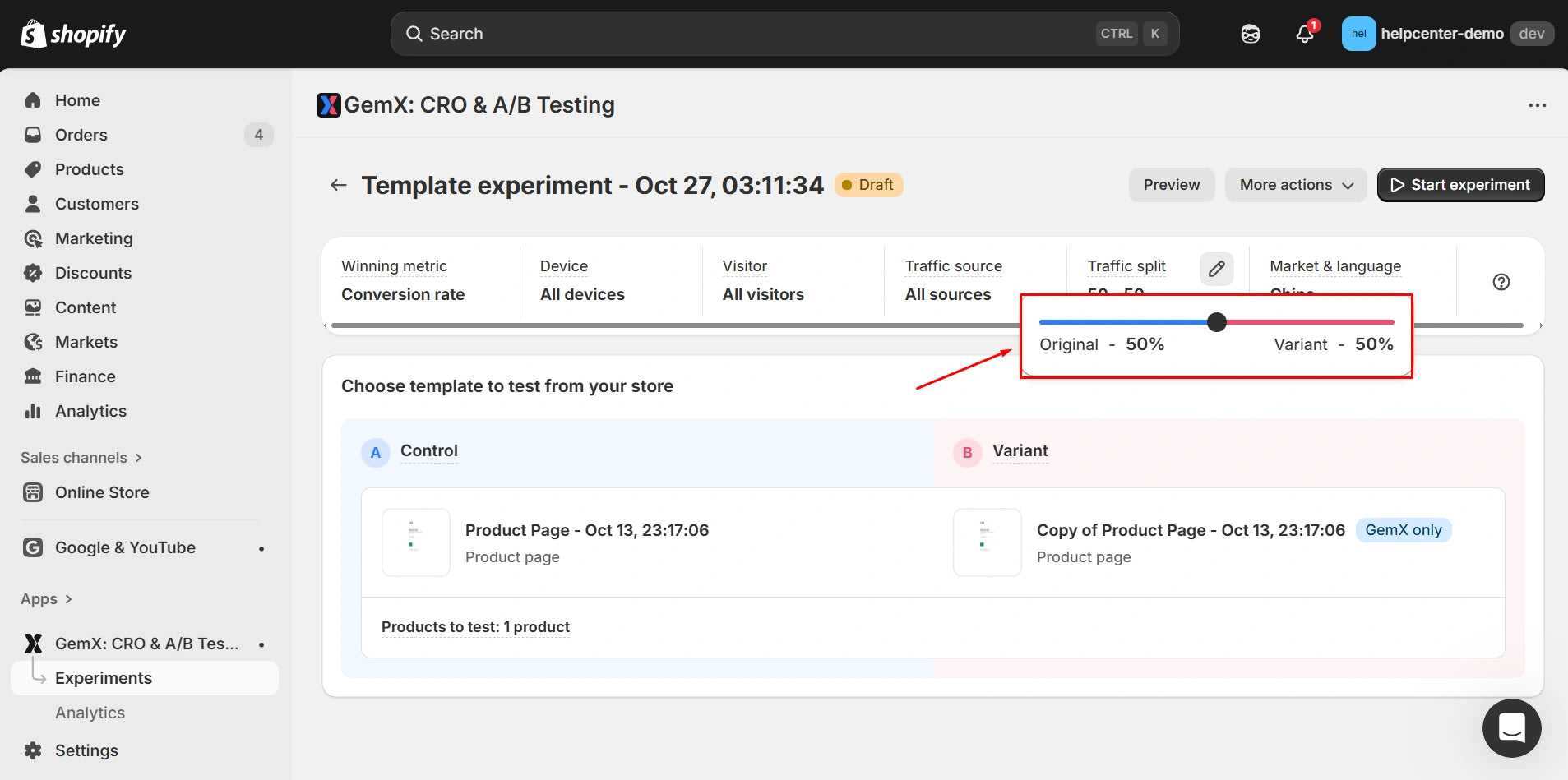Open the three-dot menu for GemX app
This screenshot has width=1568, height=780.
[1537, 105]
